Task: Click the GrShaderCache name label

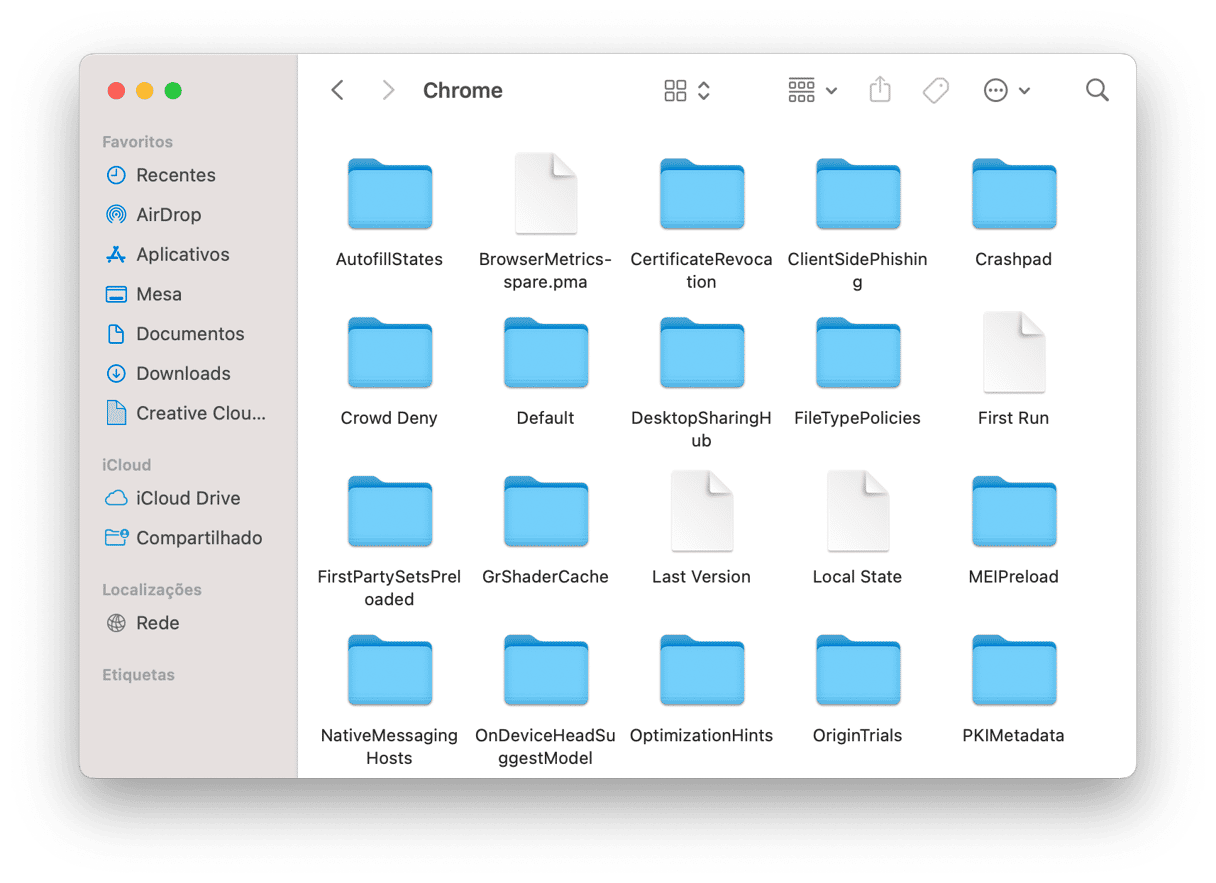Action: 546,577
